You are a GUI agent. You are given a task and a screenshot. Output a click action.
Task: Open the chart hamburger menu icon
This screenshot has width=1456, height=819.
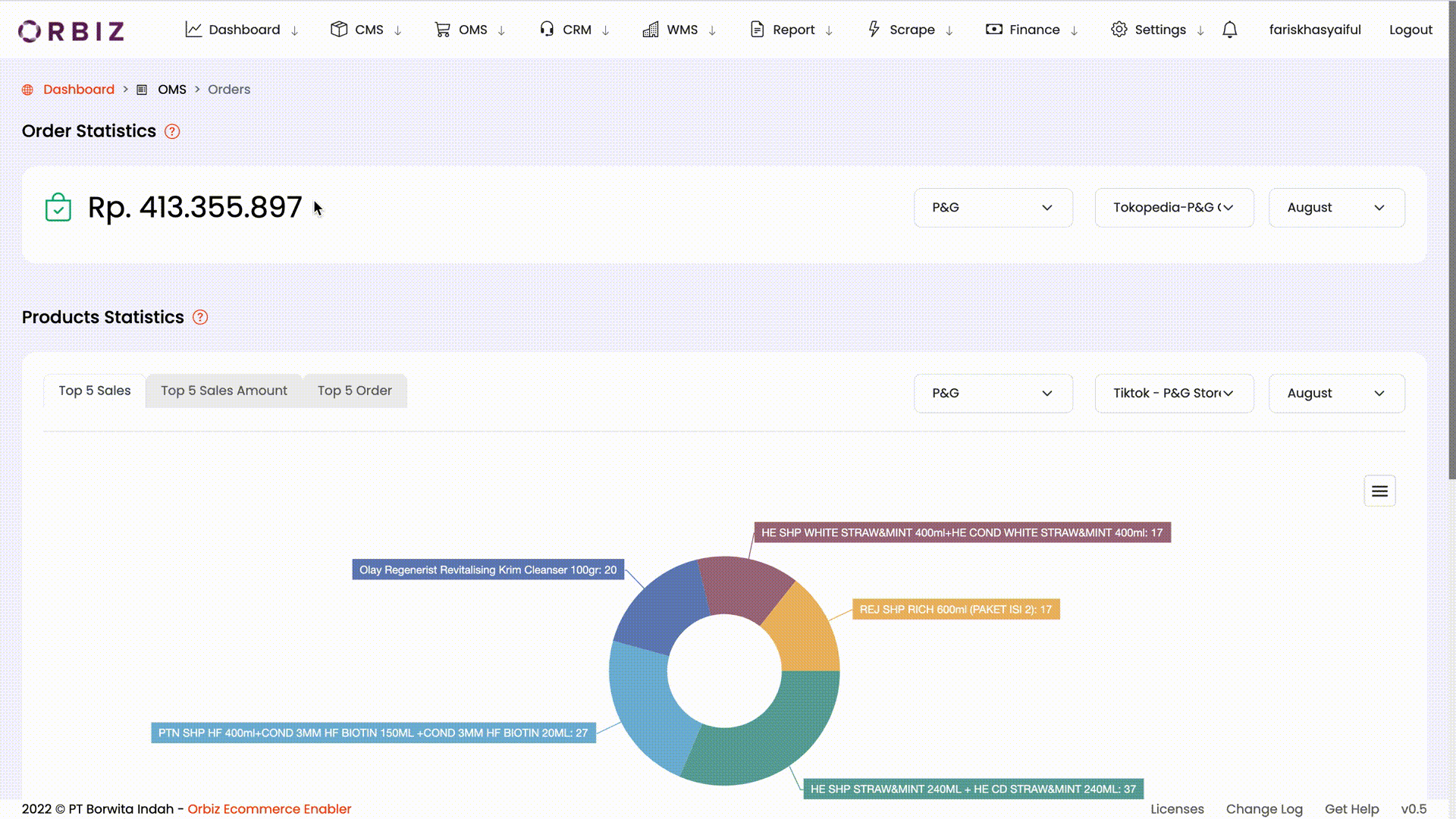click(x=1379, y=491)
